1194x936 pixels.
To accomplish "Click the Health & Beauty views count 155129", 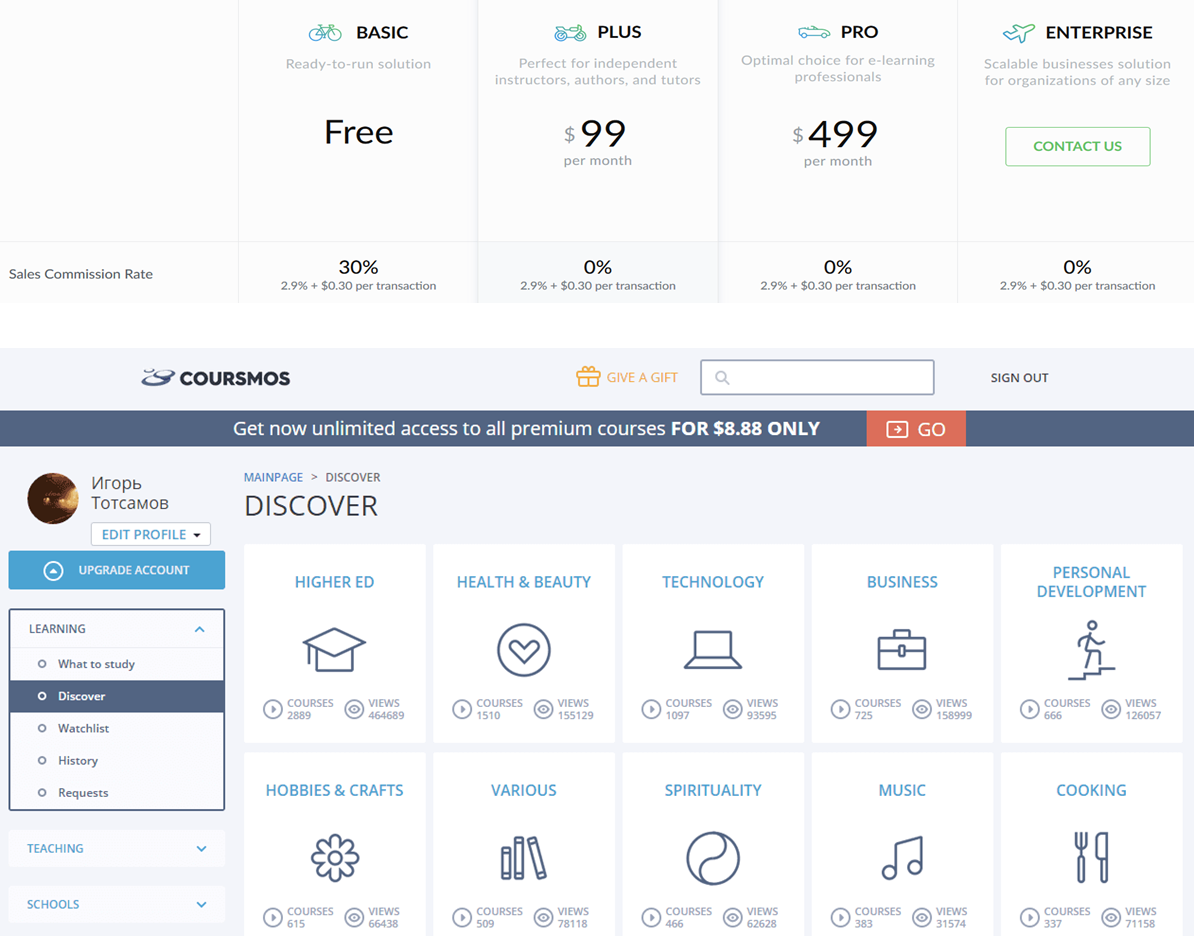I will (x=576, y=716).
